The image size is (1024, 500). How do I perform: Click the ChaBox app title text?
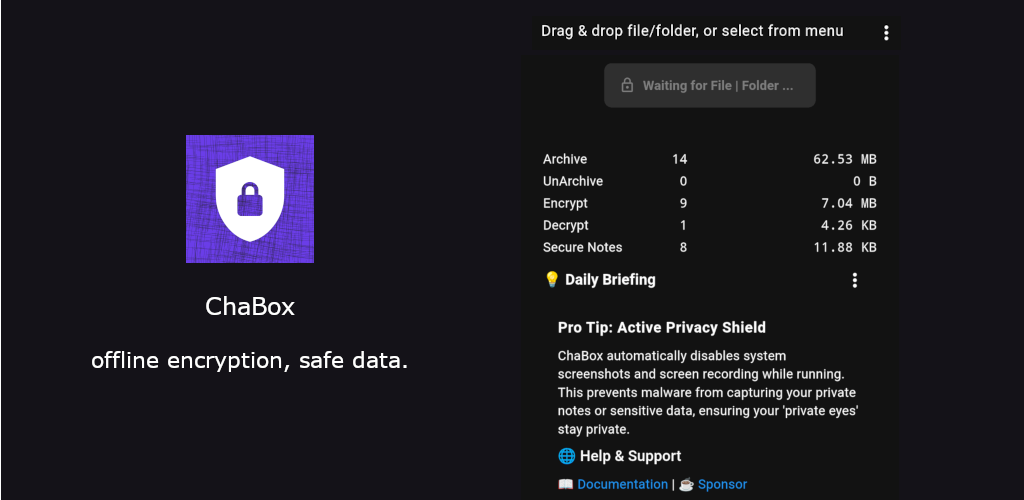click(x=250, y=307)
